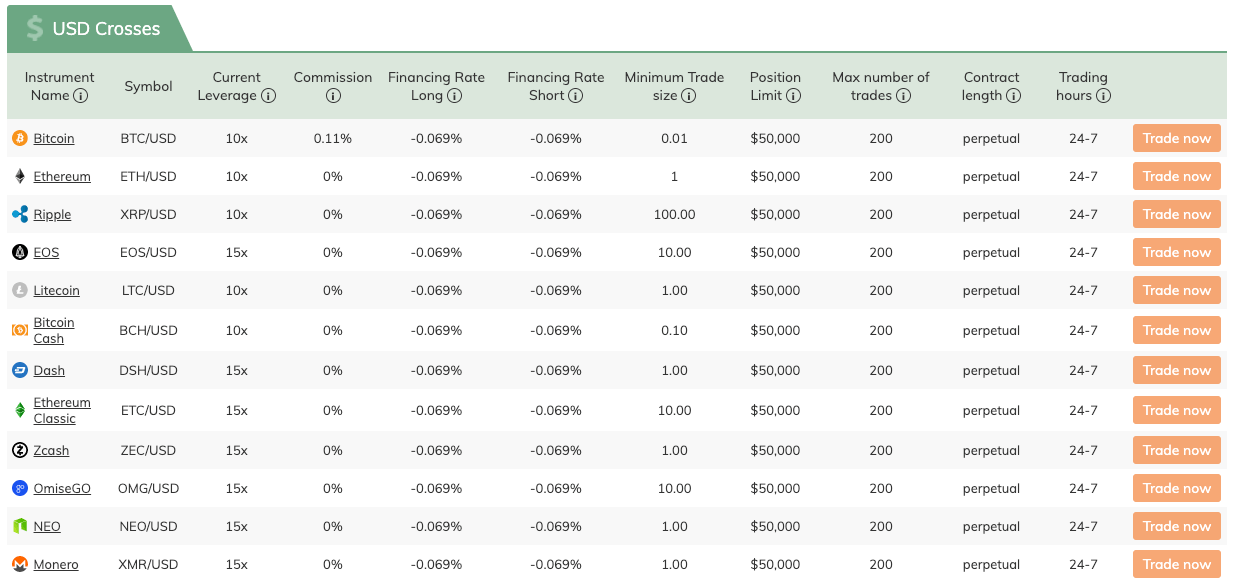Click the Dash coin icon
Viewport: 1235px width, 584px height.
coord(20,370)
